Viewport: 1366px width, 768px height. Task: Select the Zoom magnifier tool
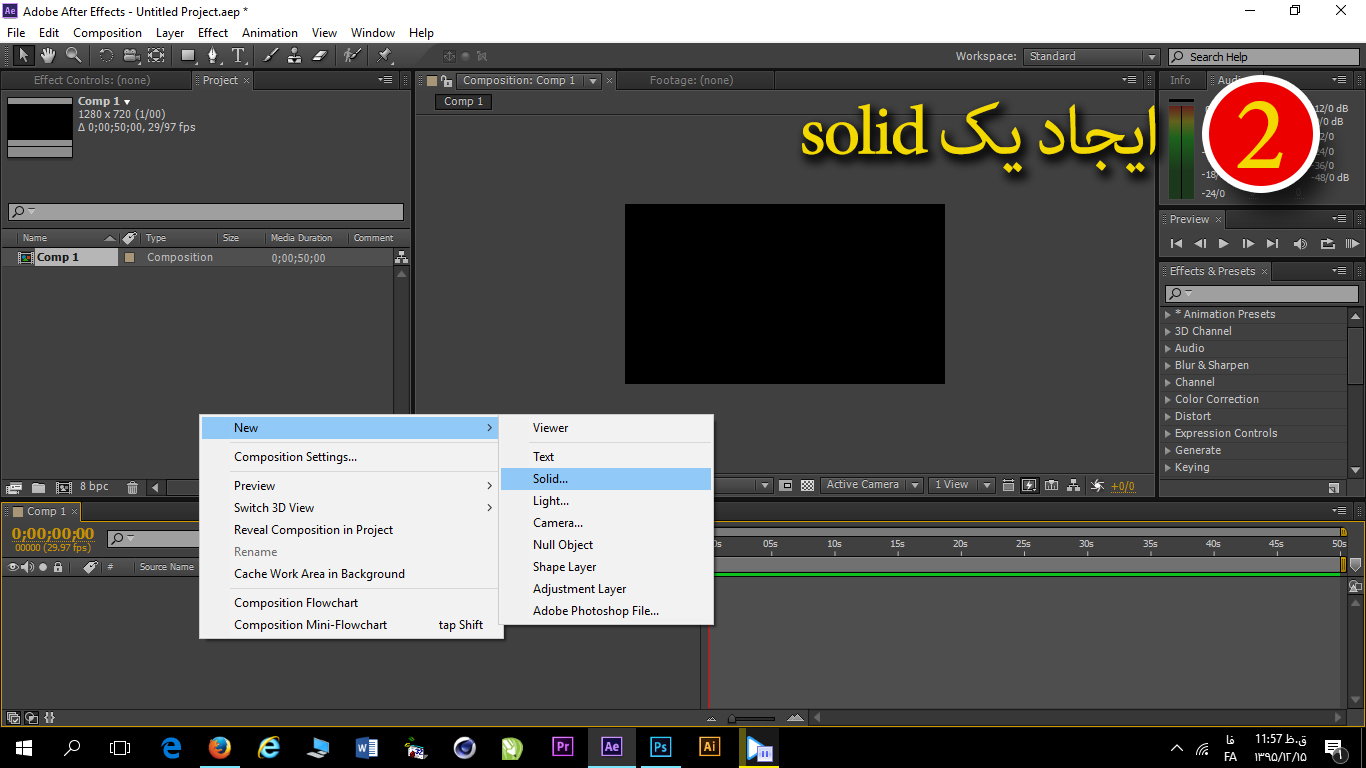tap(73, 56)
